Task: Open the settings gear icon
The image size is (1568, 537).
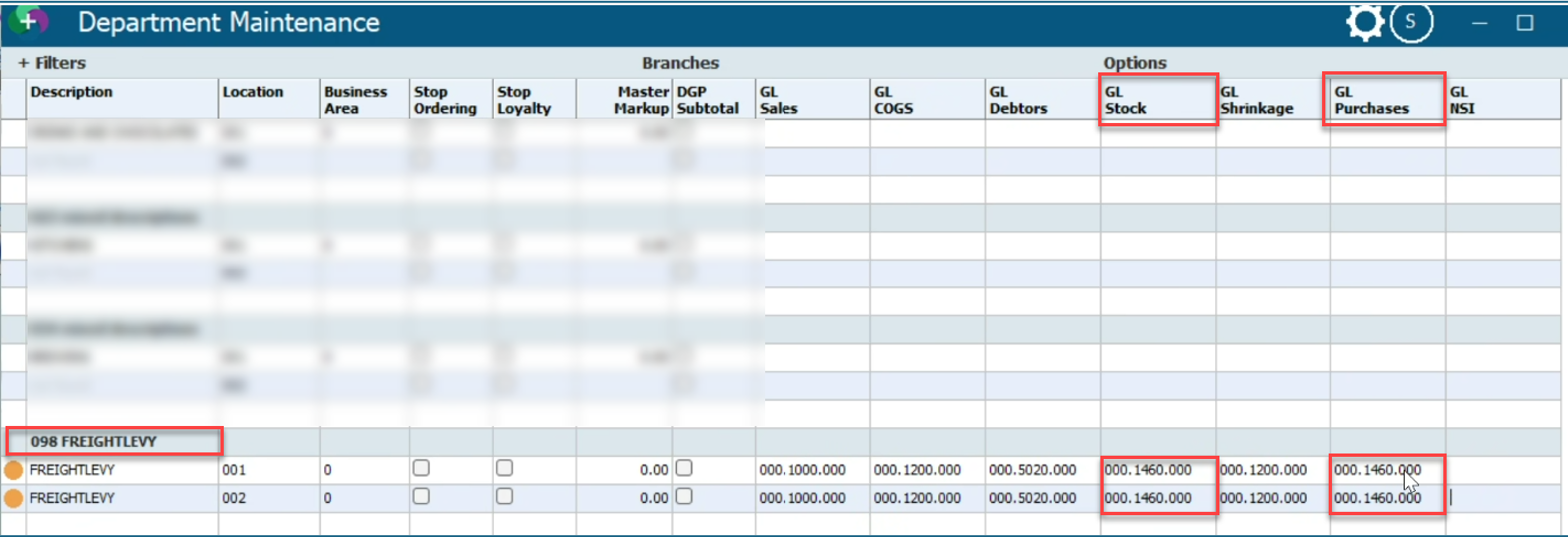Action: pos(1363,22)
